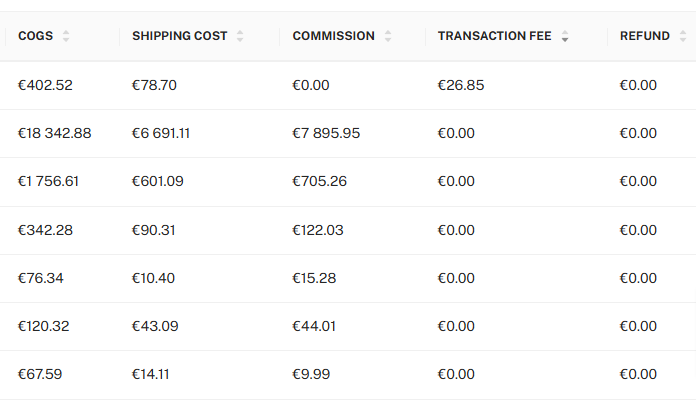Image resolution: width=696 pixels, height=404 pixels.
Task: Click the TRANSACTION FEE header label
Action: [494, 36]
